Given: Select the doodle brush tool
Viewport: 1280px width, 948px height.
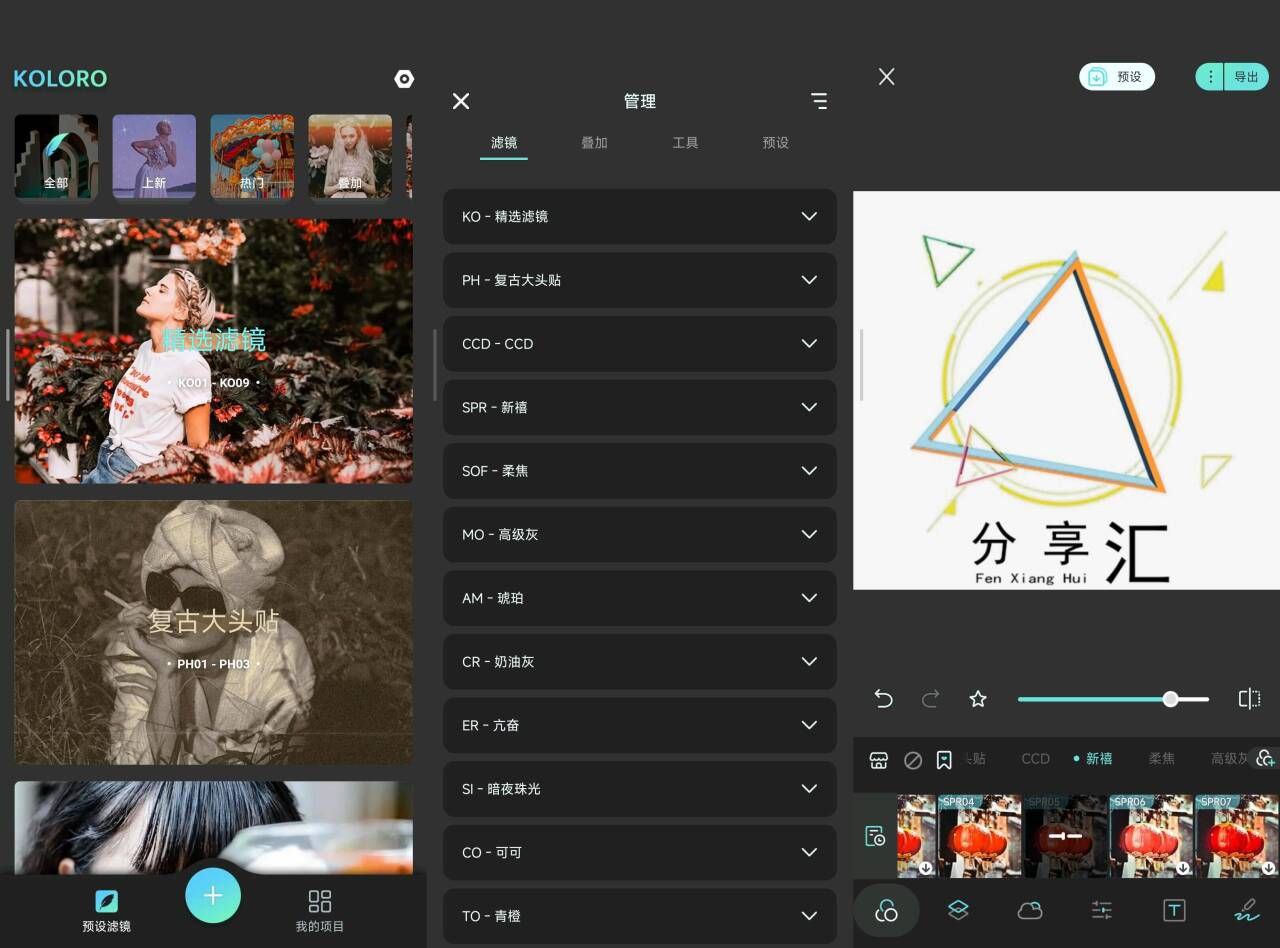Looking at the screenshot, I should point(1246,910).
